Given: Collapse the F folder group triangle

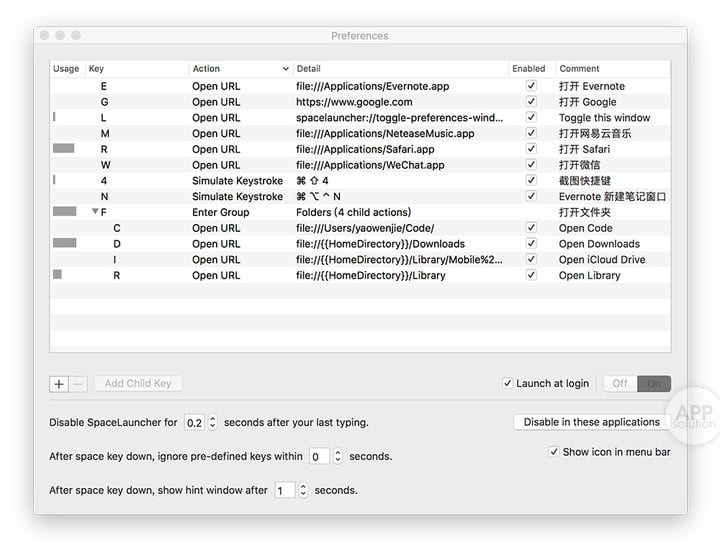Looking at the screenshot, I should pos(95,212).
